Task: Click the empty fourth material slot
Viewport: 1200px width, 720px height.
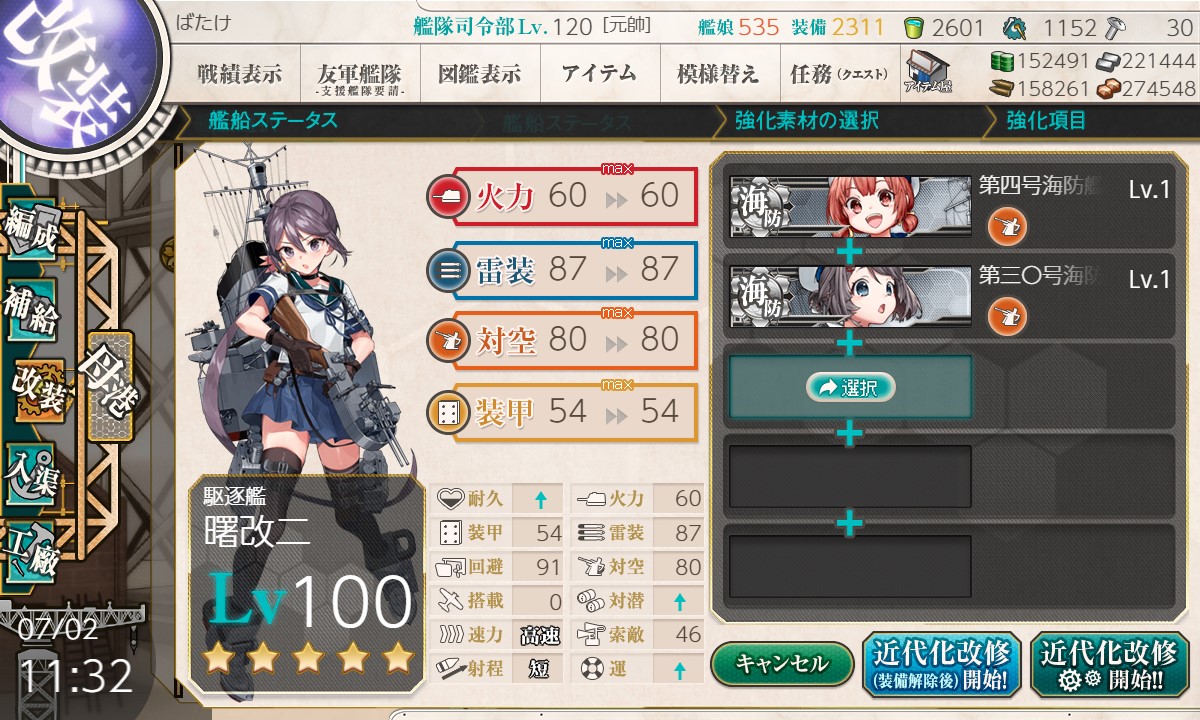Action: 850,476
